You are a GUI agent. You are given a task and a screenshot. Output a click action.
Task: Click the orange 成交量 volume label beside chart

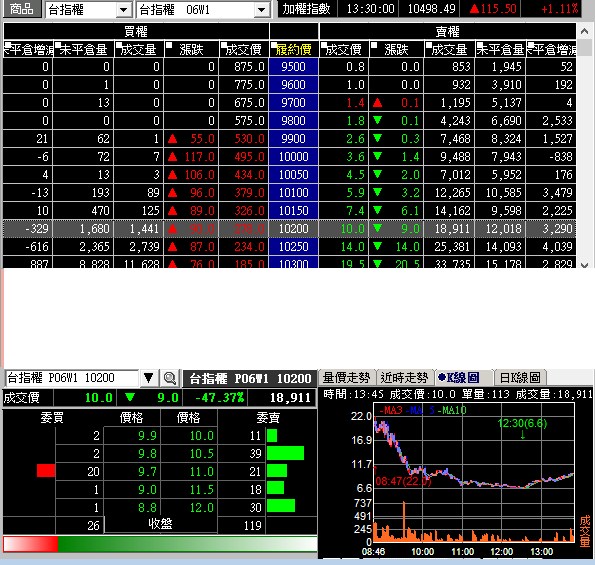point(585,531)
